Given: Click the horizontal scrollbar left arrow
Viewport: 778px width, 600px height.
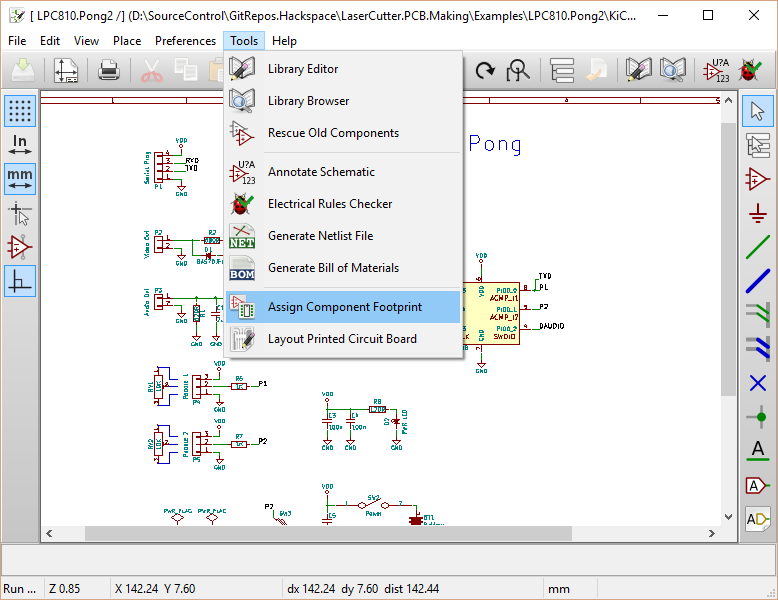Looking at the screenshot, I should (49, 533).
